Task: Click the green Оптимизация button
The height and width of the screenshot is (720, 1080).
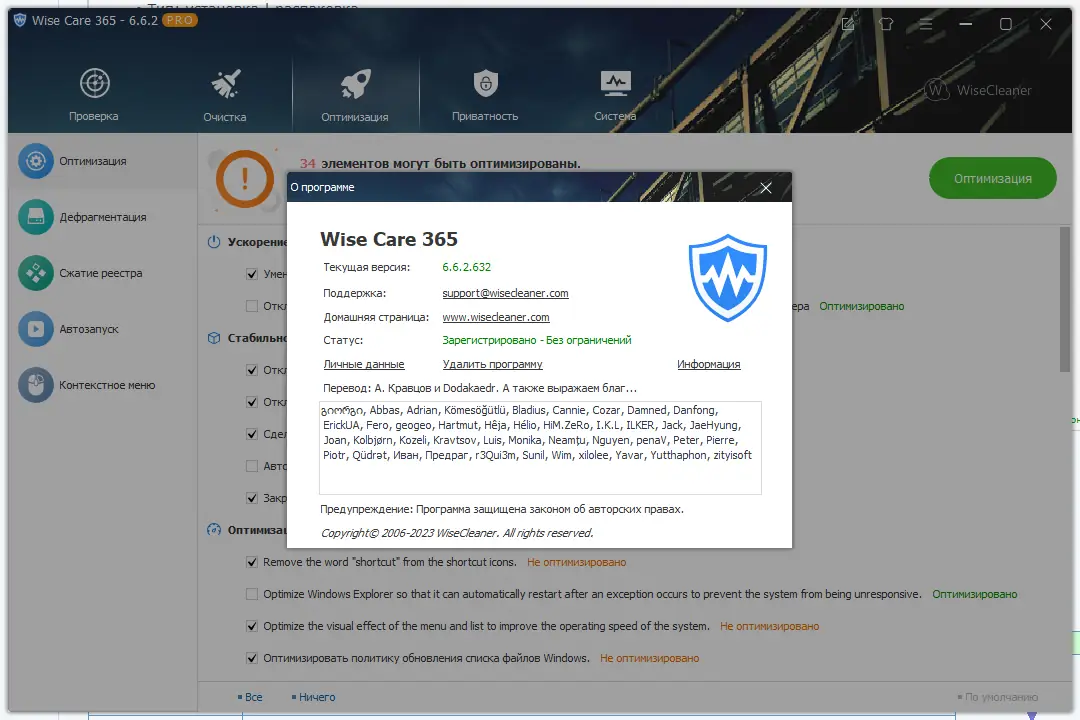Action: tap(993, 178)
